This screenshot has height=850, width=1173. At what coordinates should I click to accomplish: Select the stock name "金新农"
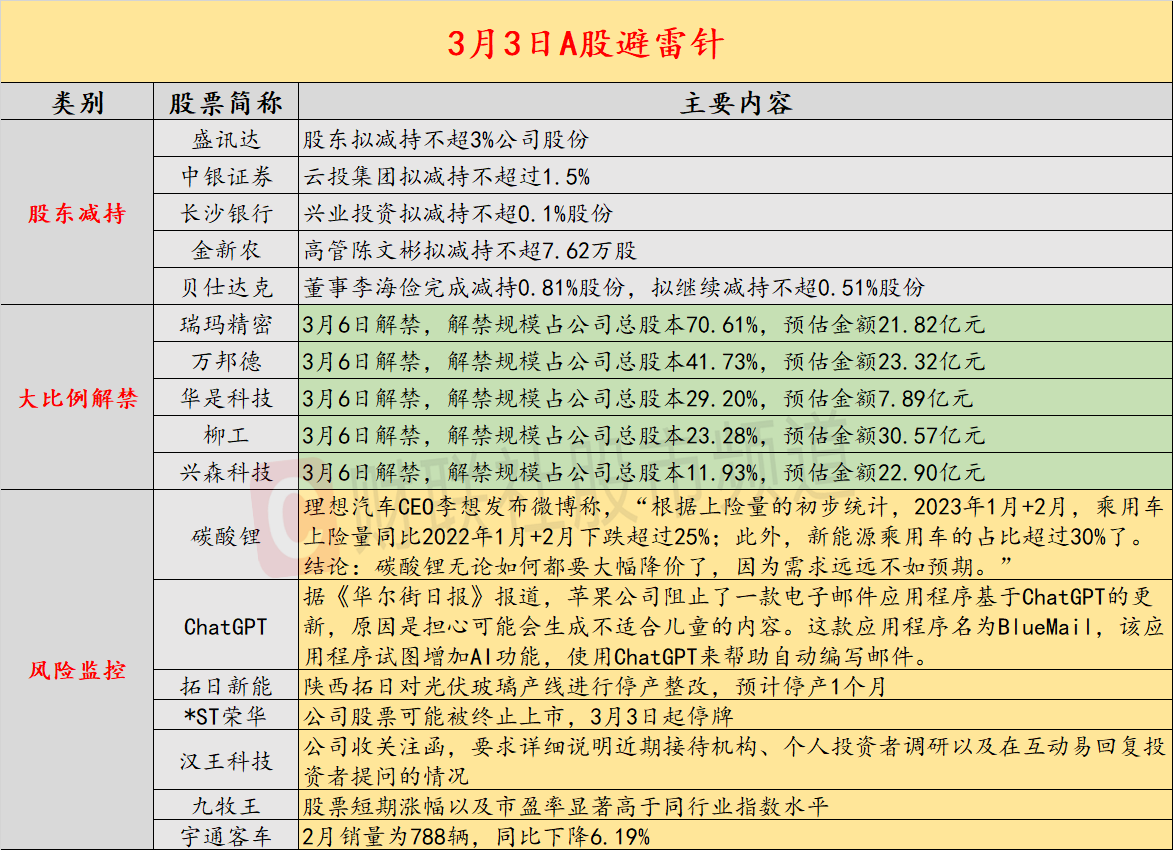[226, 250]
